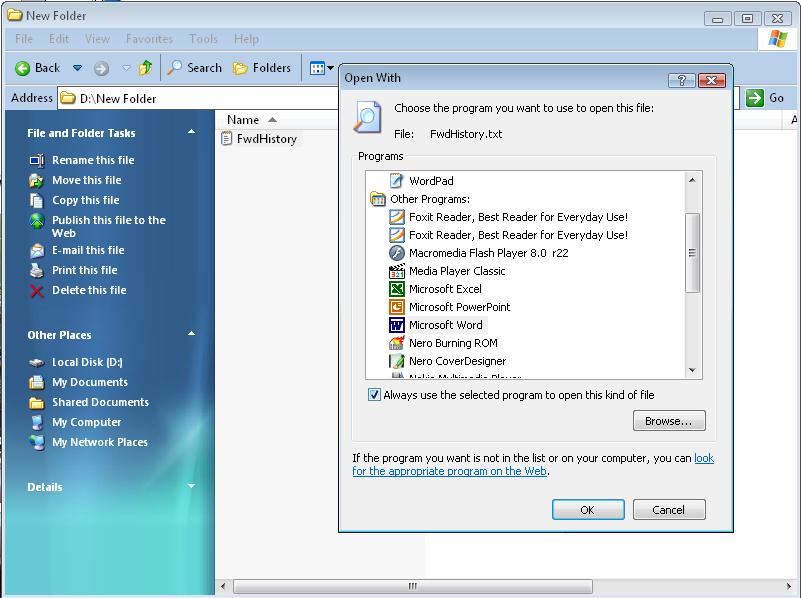Collapse the File and Folder Tasks panel
Viewport: 801px width, 598px height.
[x=192, y=132]
